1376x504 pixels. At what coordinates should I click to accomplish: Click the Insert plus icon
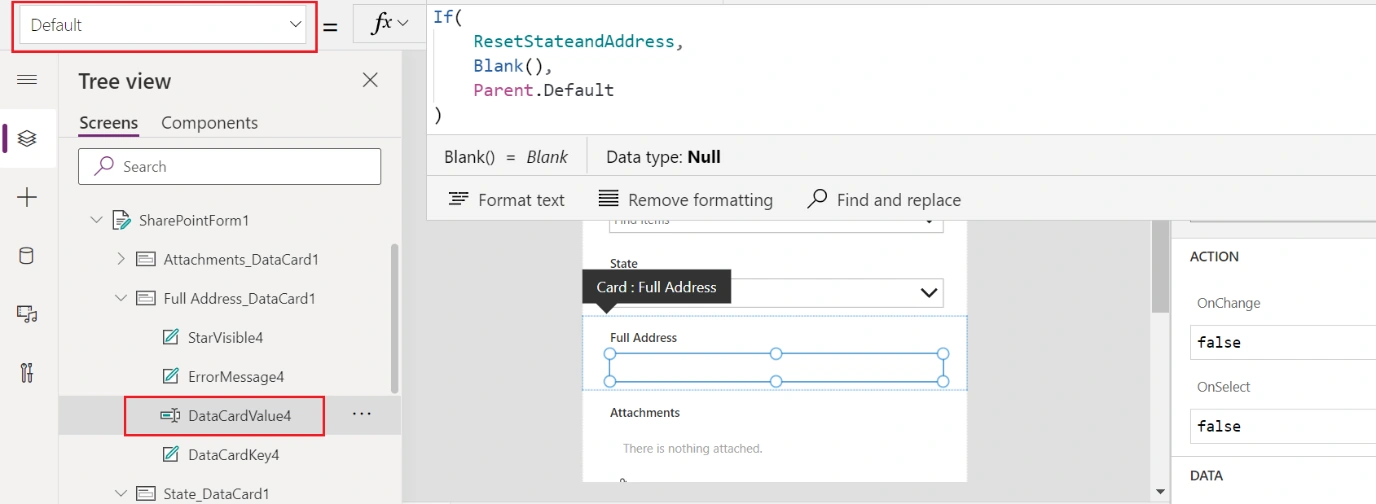point(27,197)
